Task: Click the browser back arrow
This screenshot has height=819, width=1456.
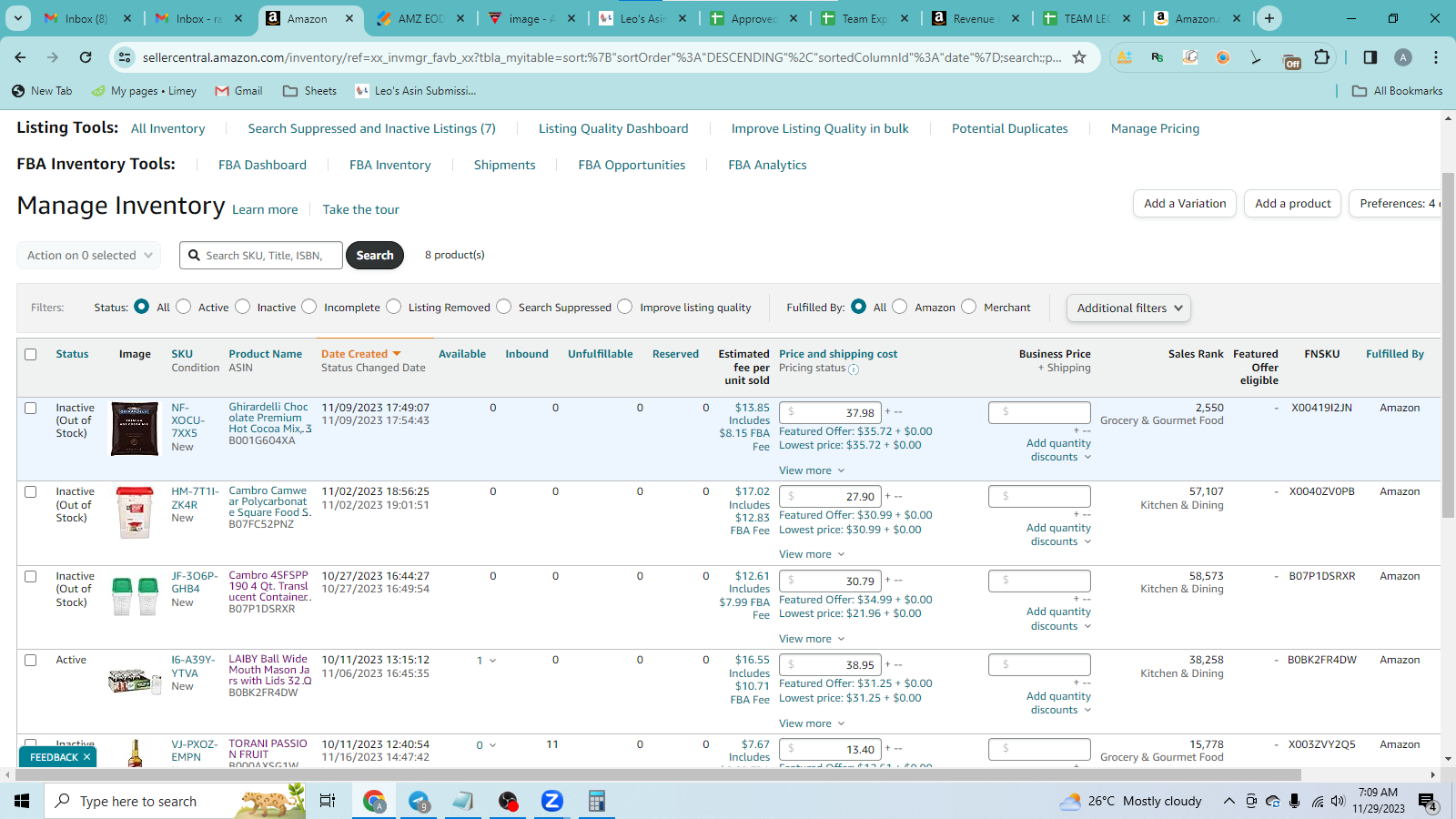Action: (20, 57)
